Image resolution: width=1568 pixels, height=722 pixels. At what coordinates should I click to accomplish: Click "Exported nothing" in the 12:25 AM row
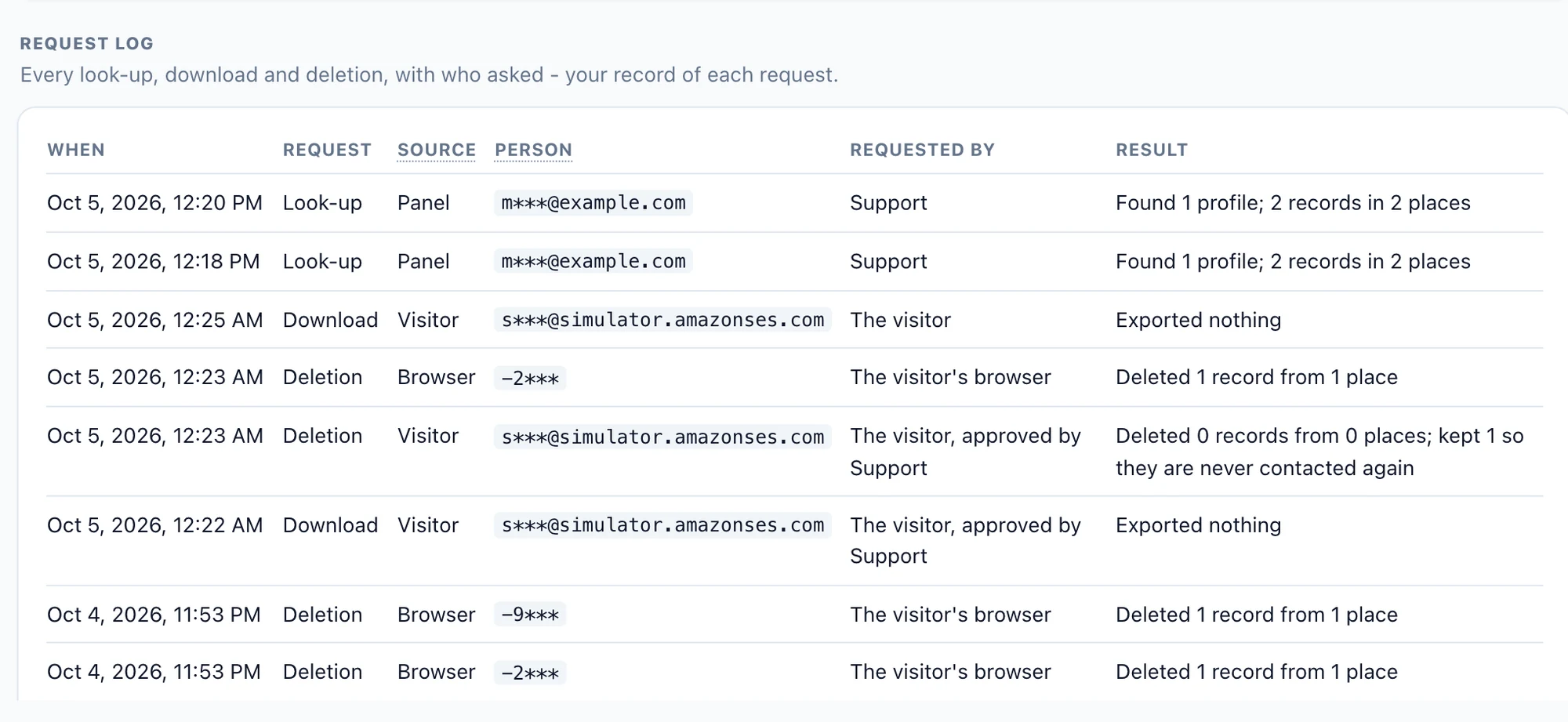(1198, 320)
